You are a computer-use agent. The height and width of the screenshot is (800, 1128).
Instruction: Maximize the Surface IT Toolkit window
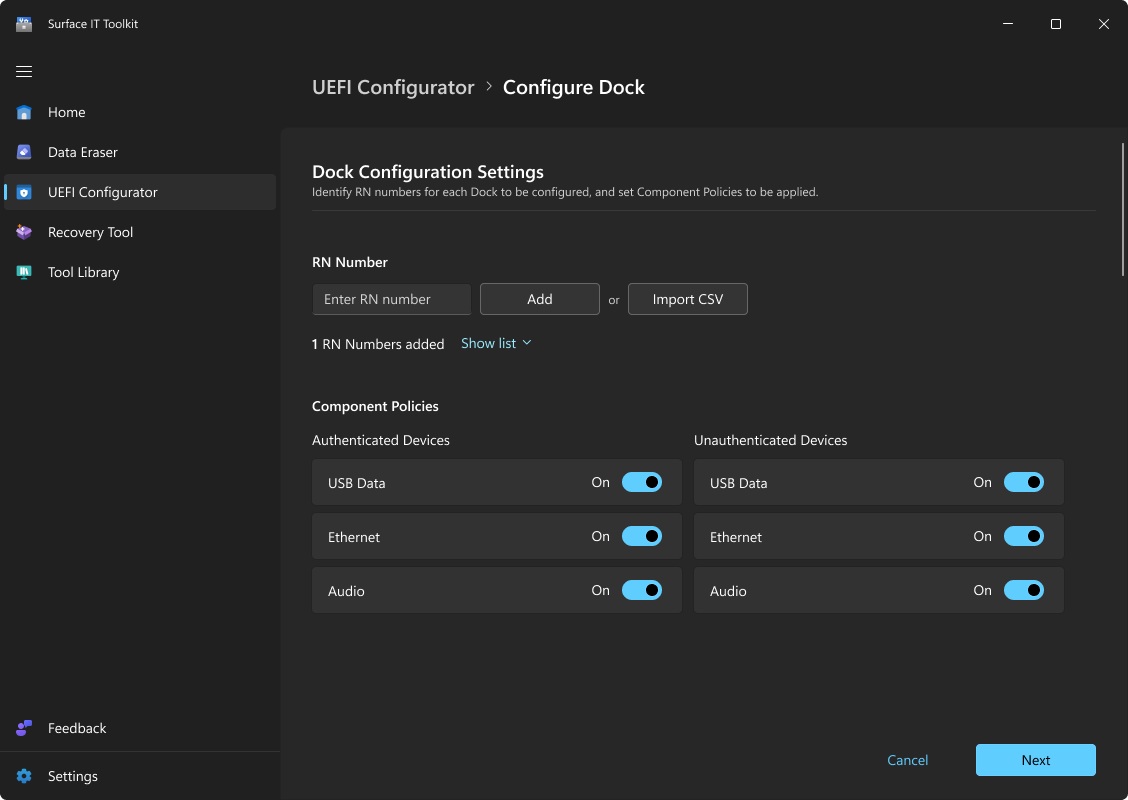(x=1055, y=24)
